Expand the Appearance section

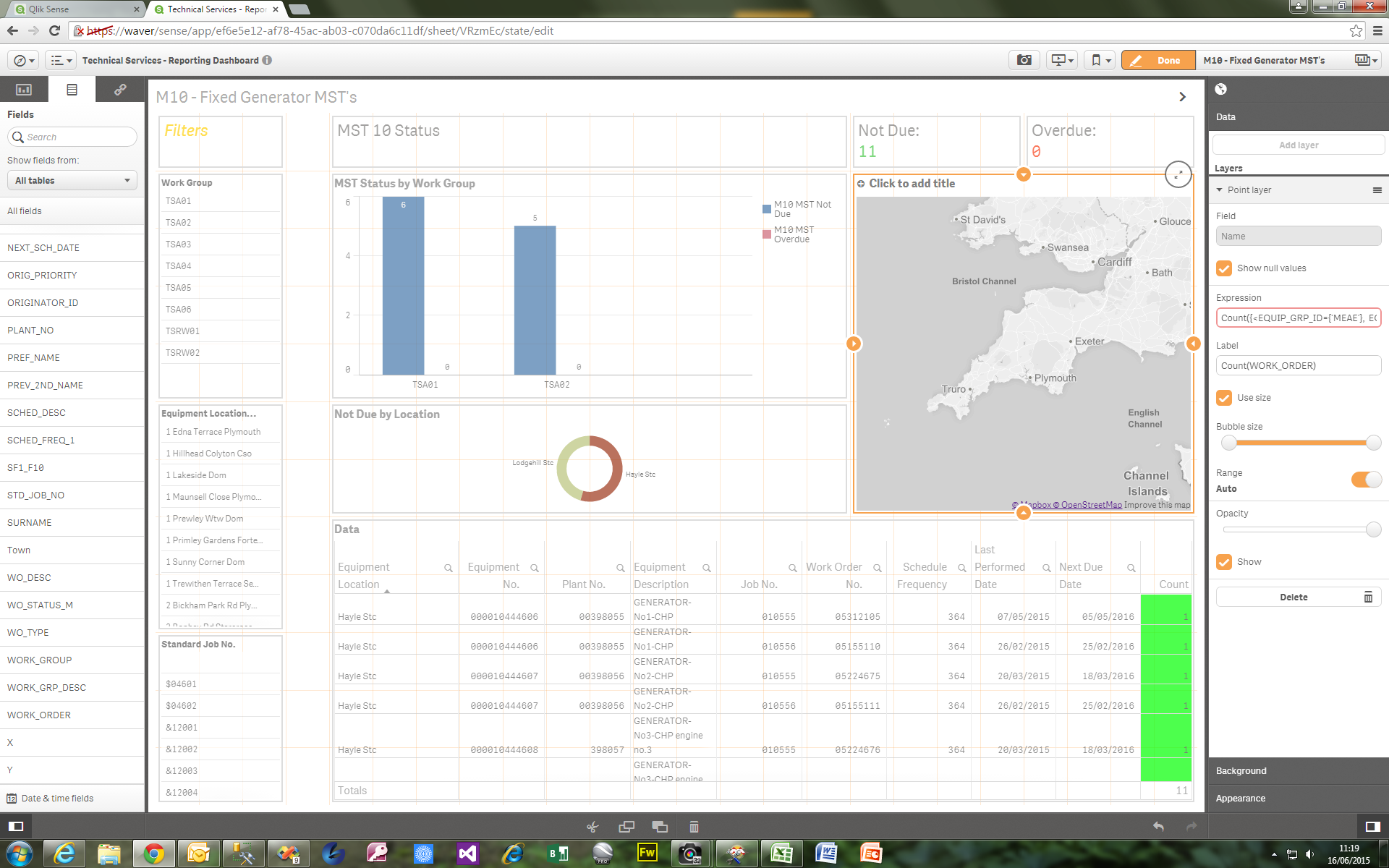click(x=1299, y=799)
